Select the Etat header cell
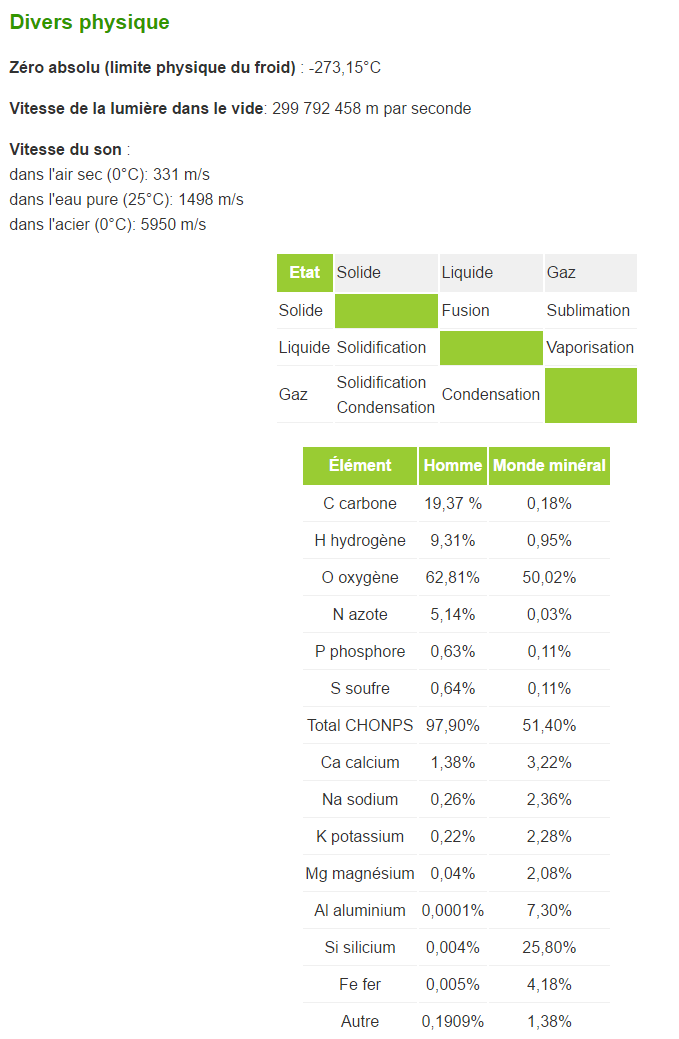This screenshot has height=1039, width=679. 305,272
